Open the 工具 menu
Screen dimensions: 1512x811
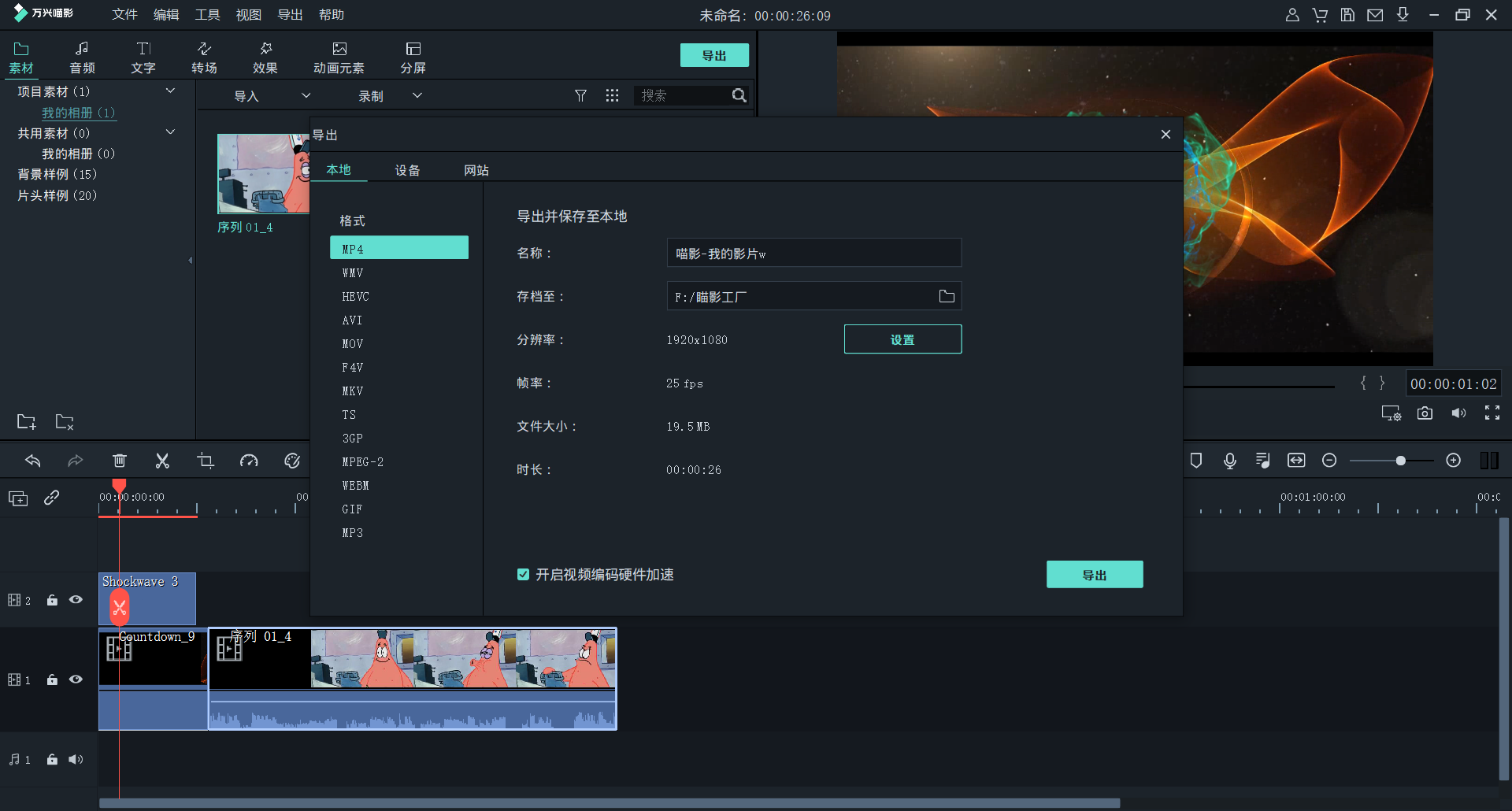click(x=207, y=15)
